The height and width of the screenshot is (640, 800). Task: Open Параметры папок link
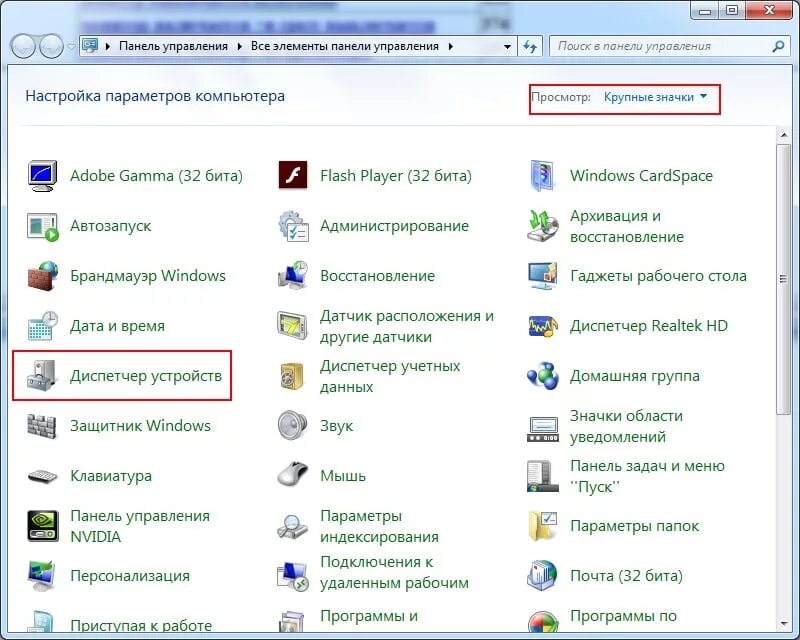tap(634, 526)
